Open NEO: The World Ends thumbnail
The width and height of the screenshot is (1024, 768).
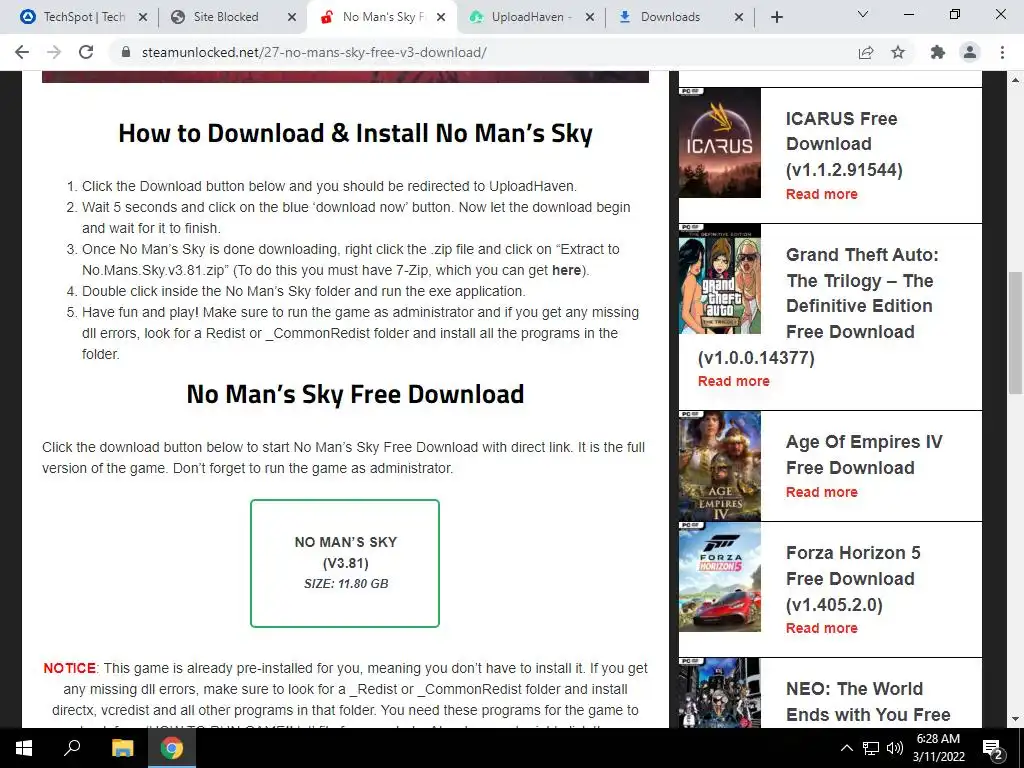pos(720,693)
